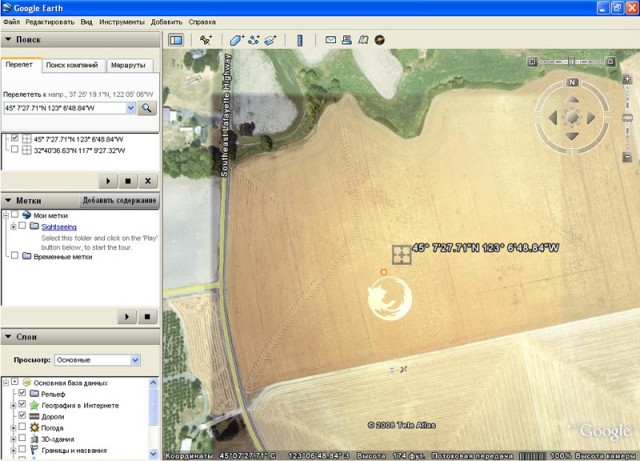Expand the Sightseeing folder tree node
Image resolution: width=640 pixels, height=461 pixels.
pyautogui.click(x=13, y=227)
